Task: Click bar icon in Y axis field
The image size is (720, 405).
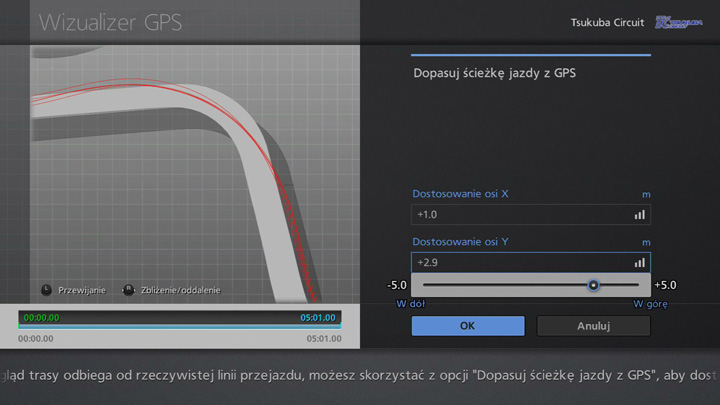Action: 639,262
